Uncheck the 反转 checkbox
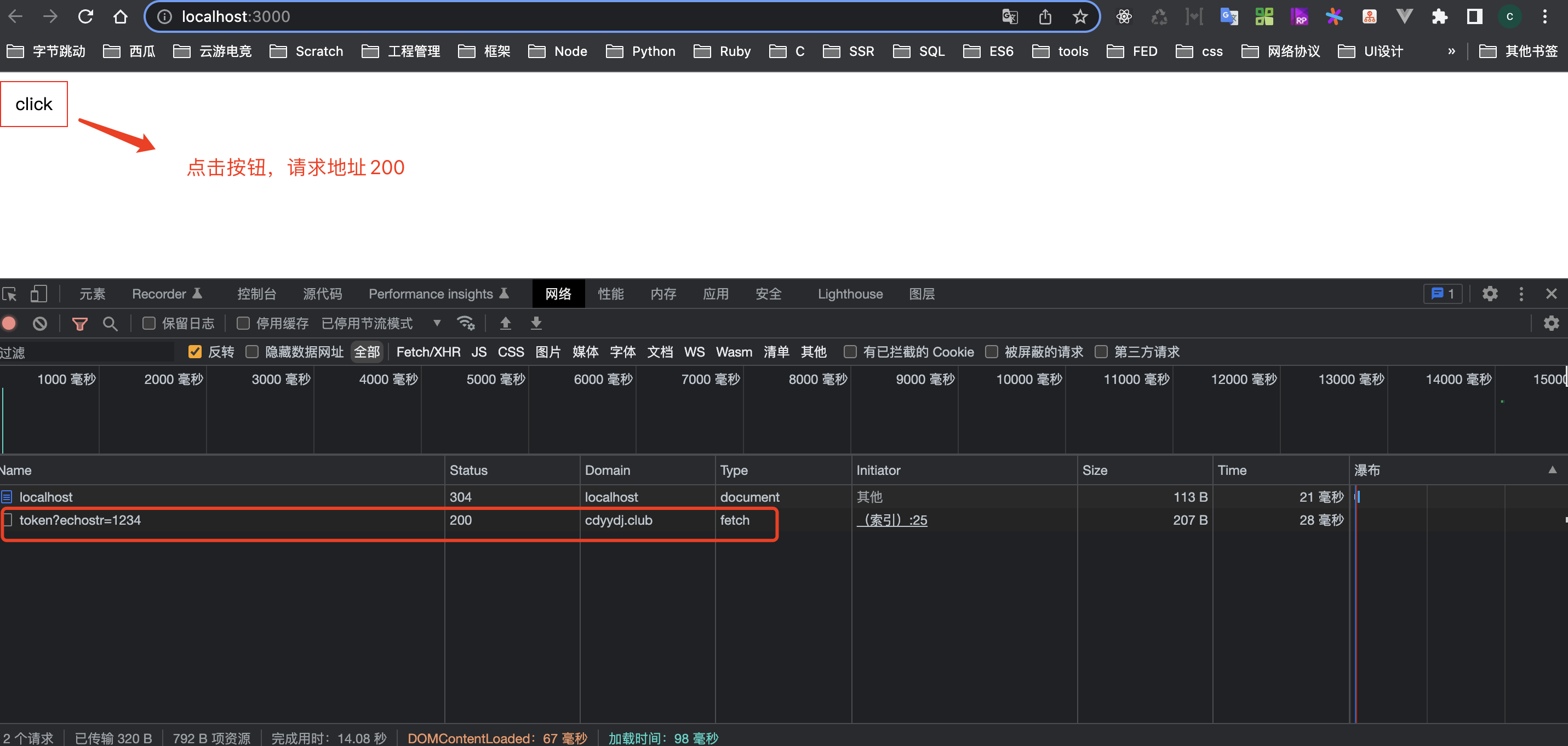 click(195, 352)
